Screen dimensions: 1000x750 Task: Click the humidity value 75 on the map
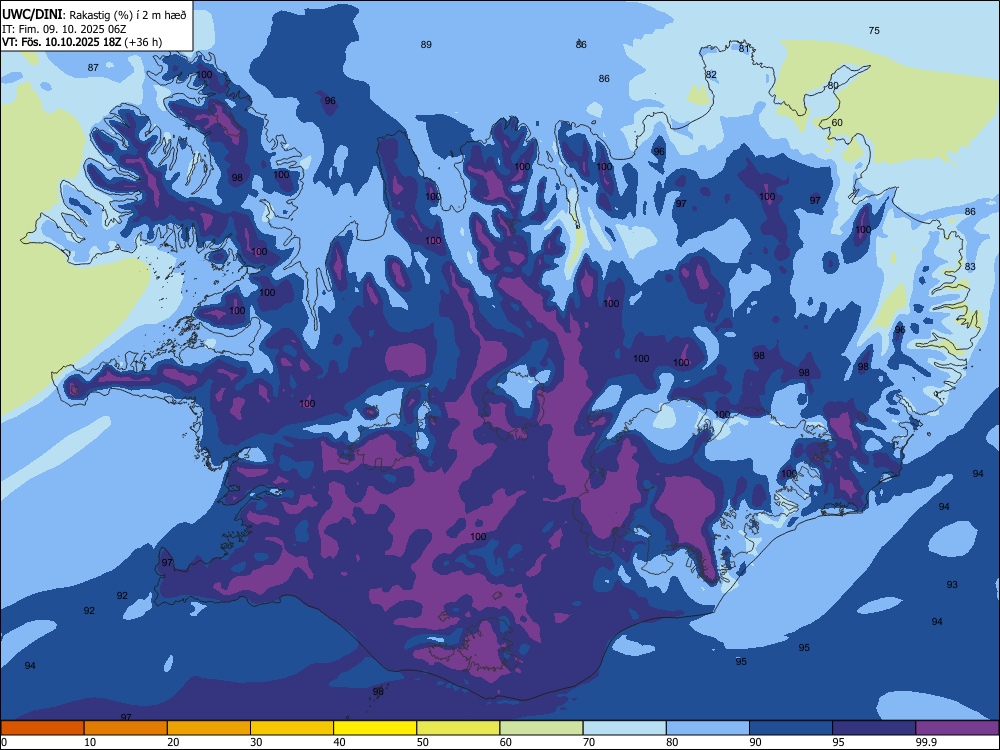point(874,31)
